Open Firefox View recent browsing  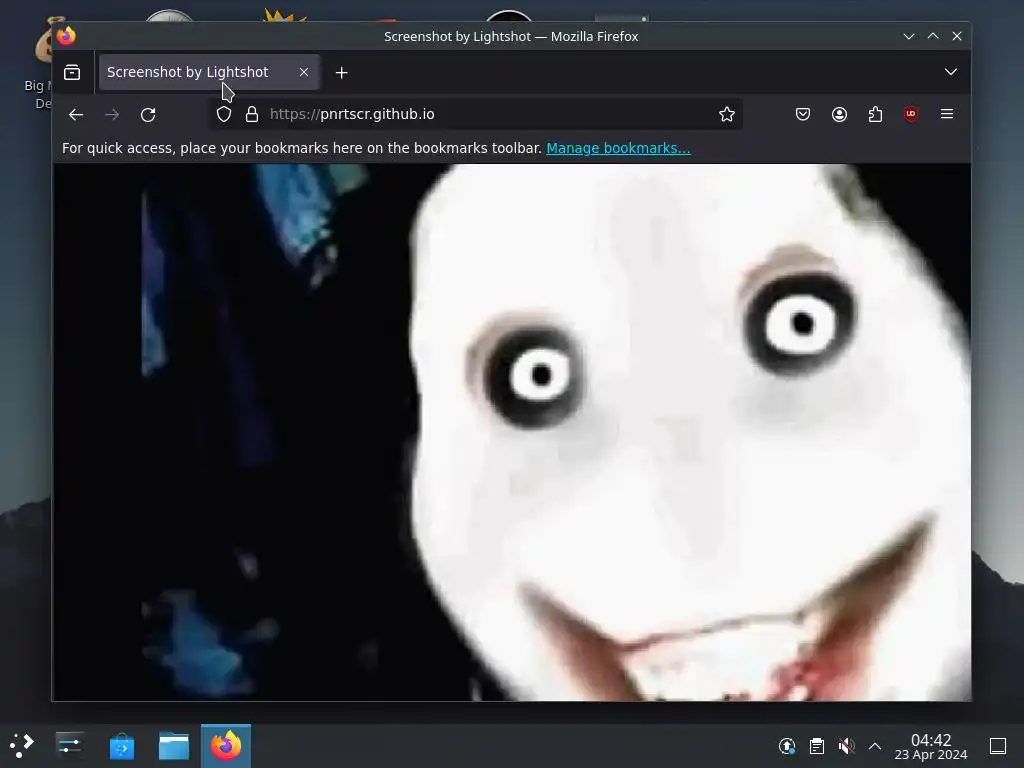pos(72,72)
